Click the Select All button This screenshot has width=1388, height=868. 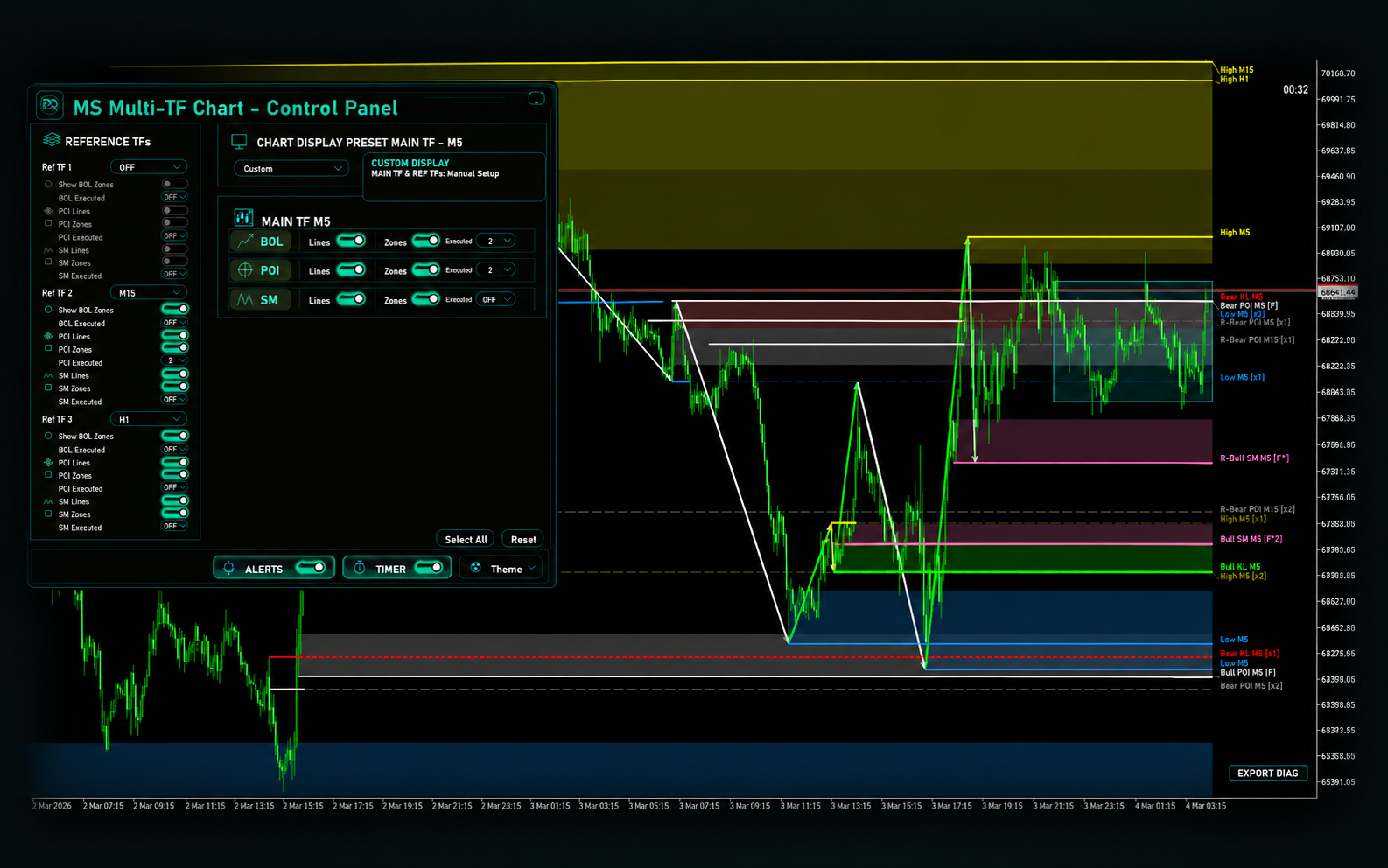click(x=466, y=539)
